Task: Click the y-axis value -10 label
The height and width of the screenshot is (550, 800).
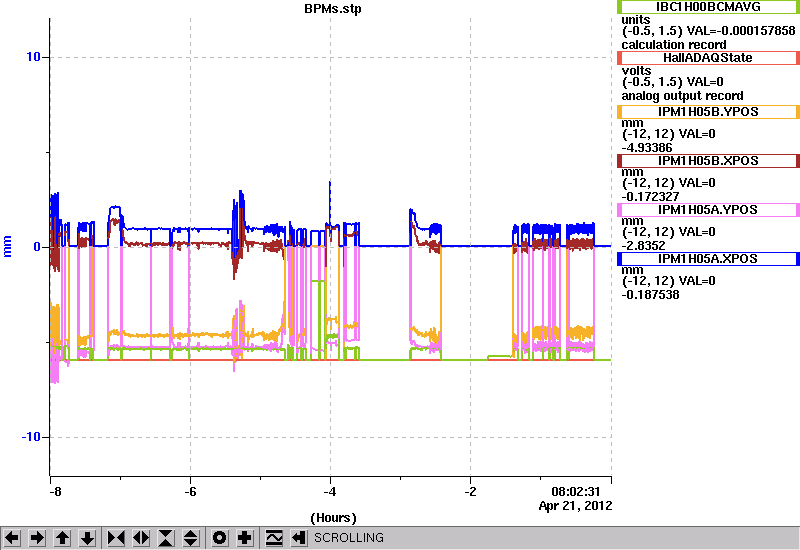Action: pos(31,437)
